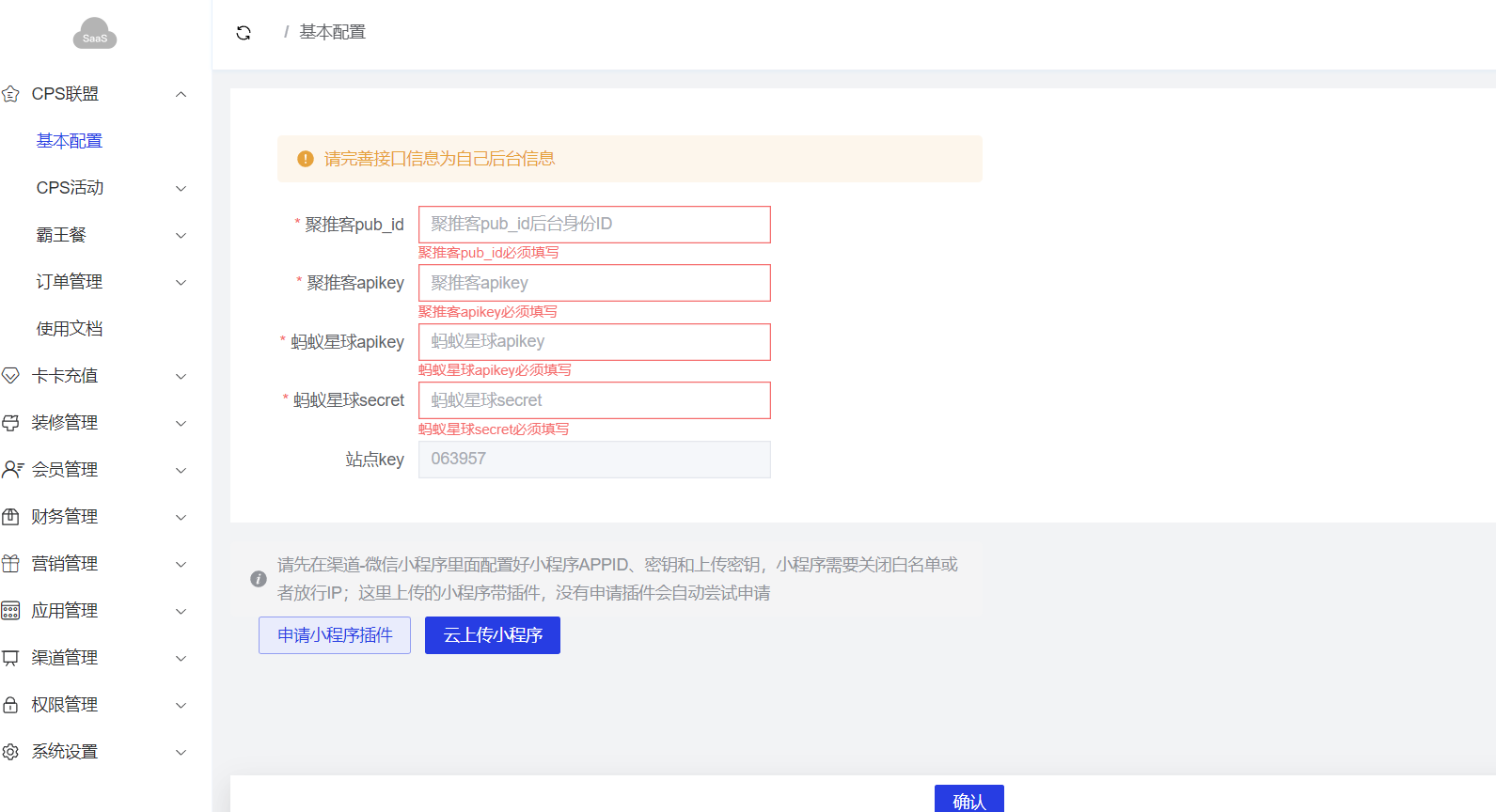Open the 霸王餐 menu item
The height and width of the screenshot is (812, 1496).
coord(61,235)
